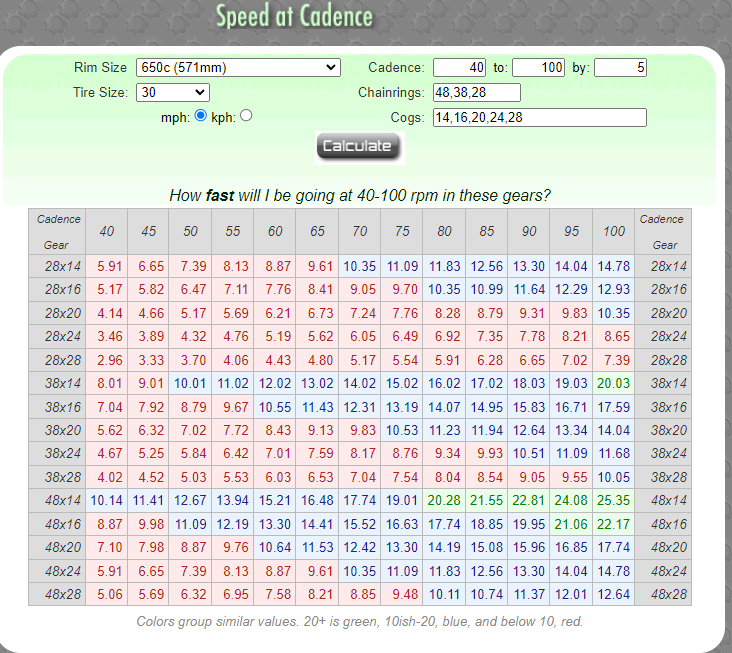Click the 'Rim Size' label
The width and height of the screenshot is (732, 653).
tap(100, 68)
